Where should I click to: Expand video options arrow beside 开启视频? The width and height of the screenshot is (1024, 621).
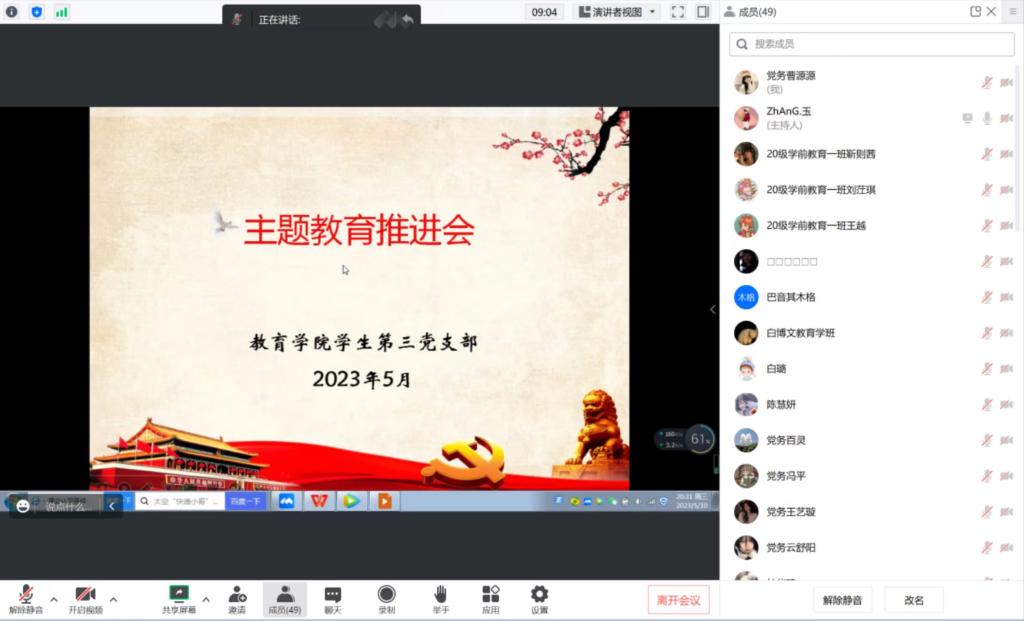tap(113, 599)
